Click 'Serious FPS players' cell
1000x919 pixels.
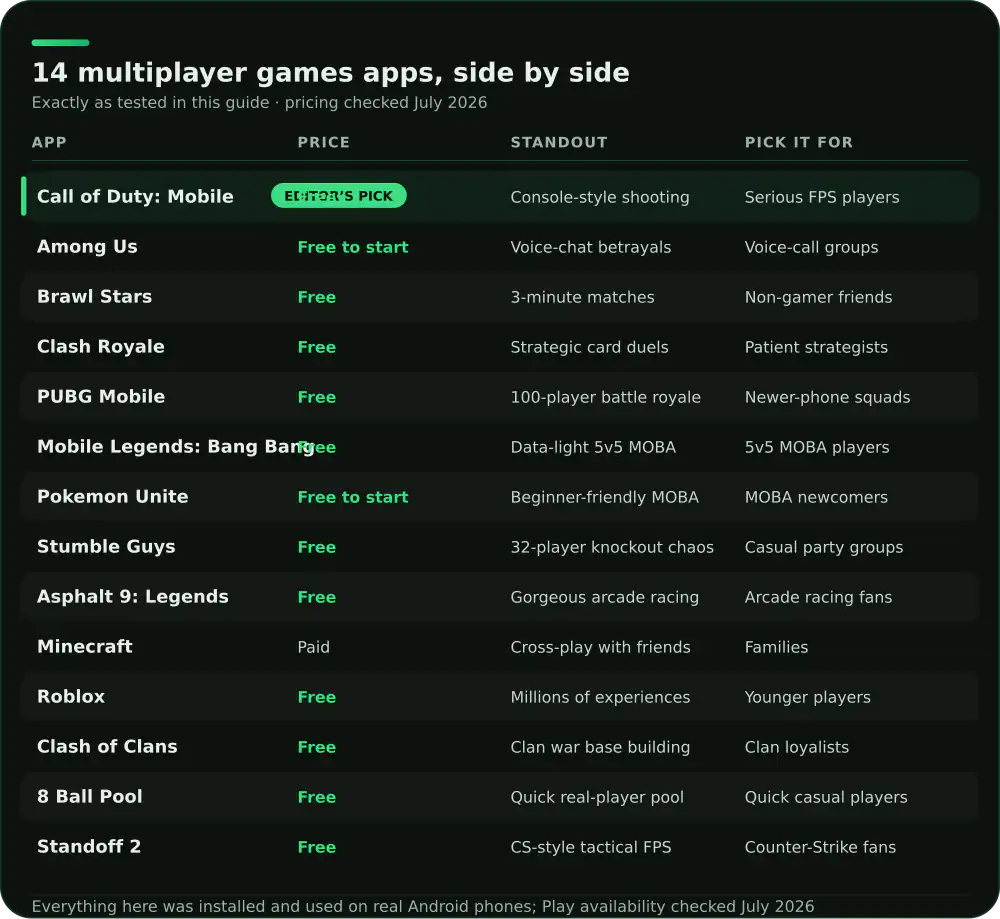coord(822,197)
